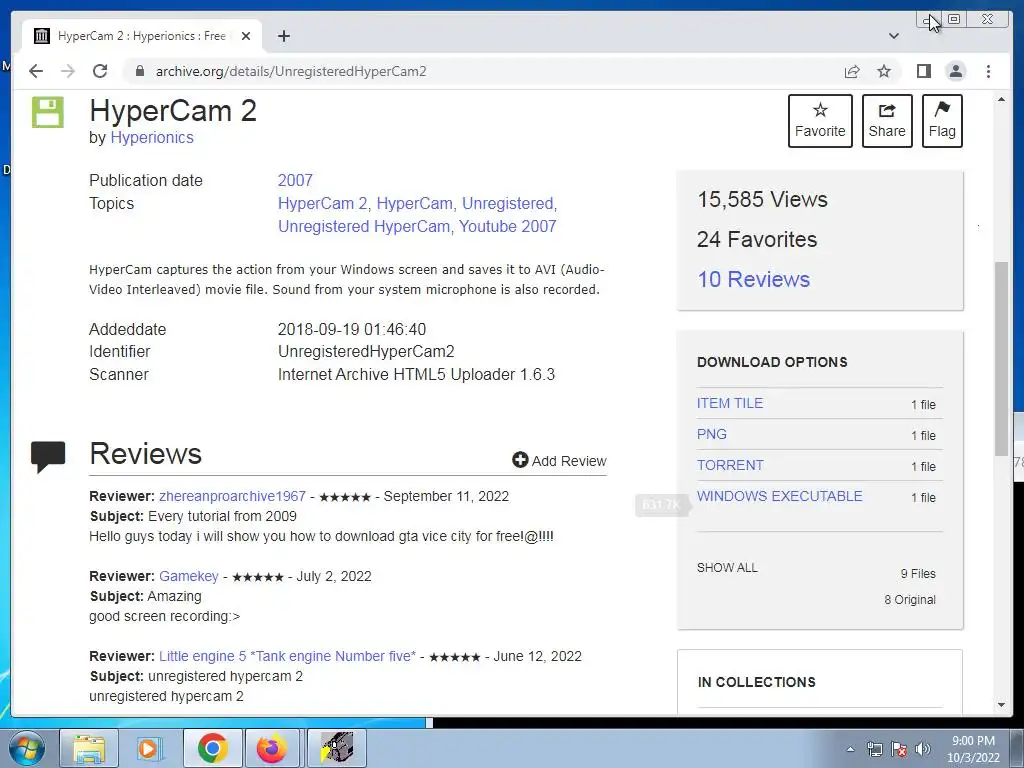Open reviewer zhereanproarchive1967's profile
This screenshot has height=768, width=1024.
pos(232,496)
